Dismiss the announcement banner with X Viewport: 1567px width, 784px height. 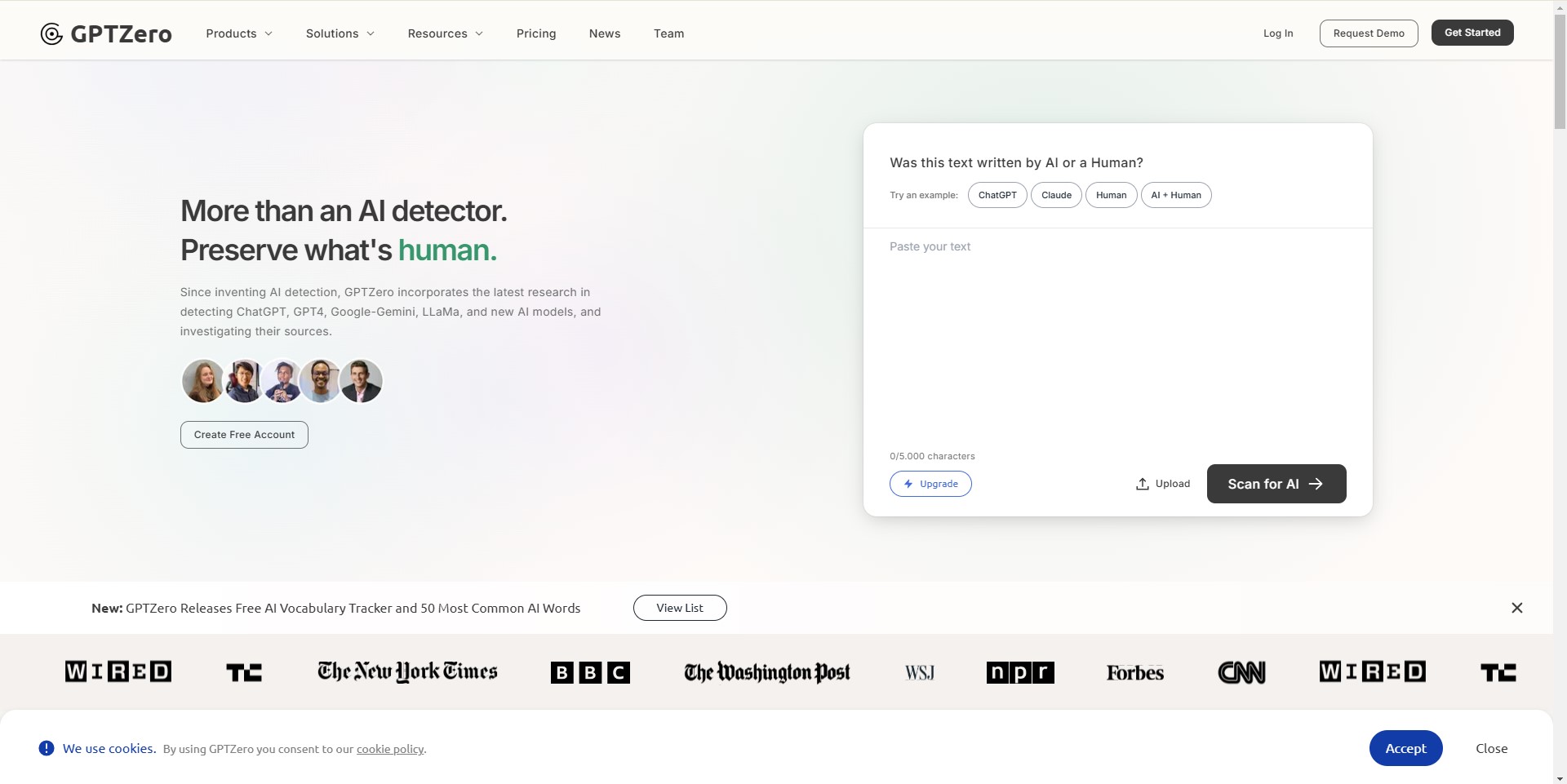click(1517, 608)
